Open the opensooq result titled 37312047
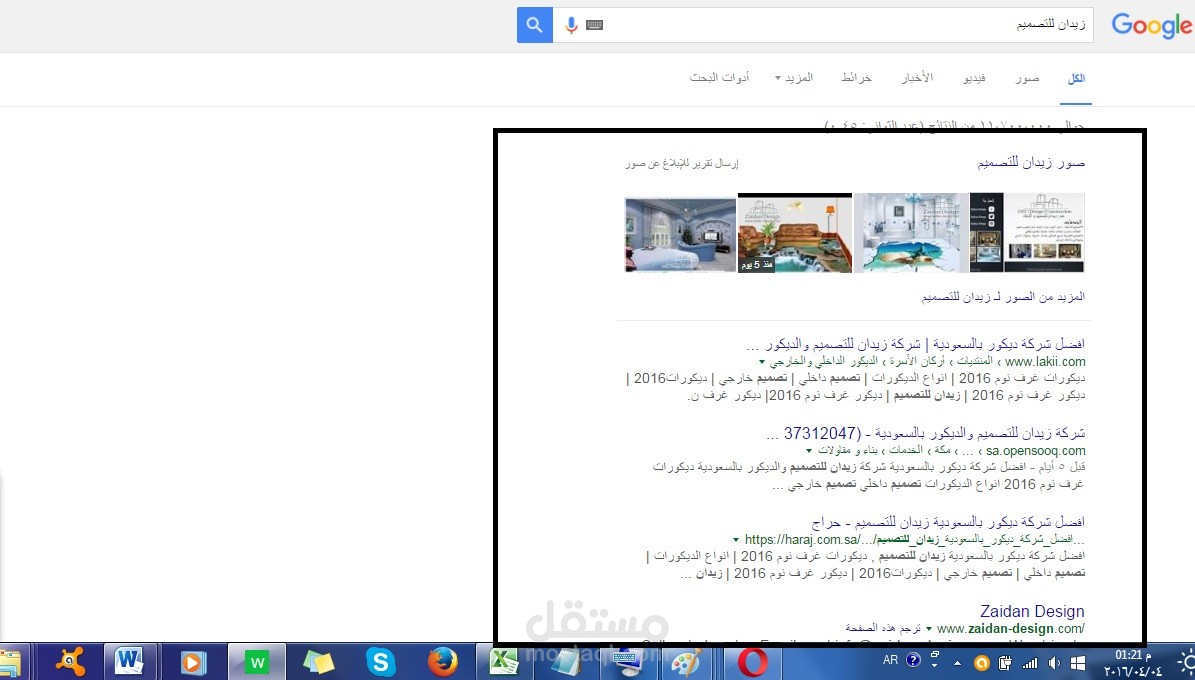The height and width of the screenshot is (680, 1195). tap(925, 433)
